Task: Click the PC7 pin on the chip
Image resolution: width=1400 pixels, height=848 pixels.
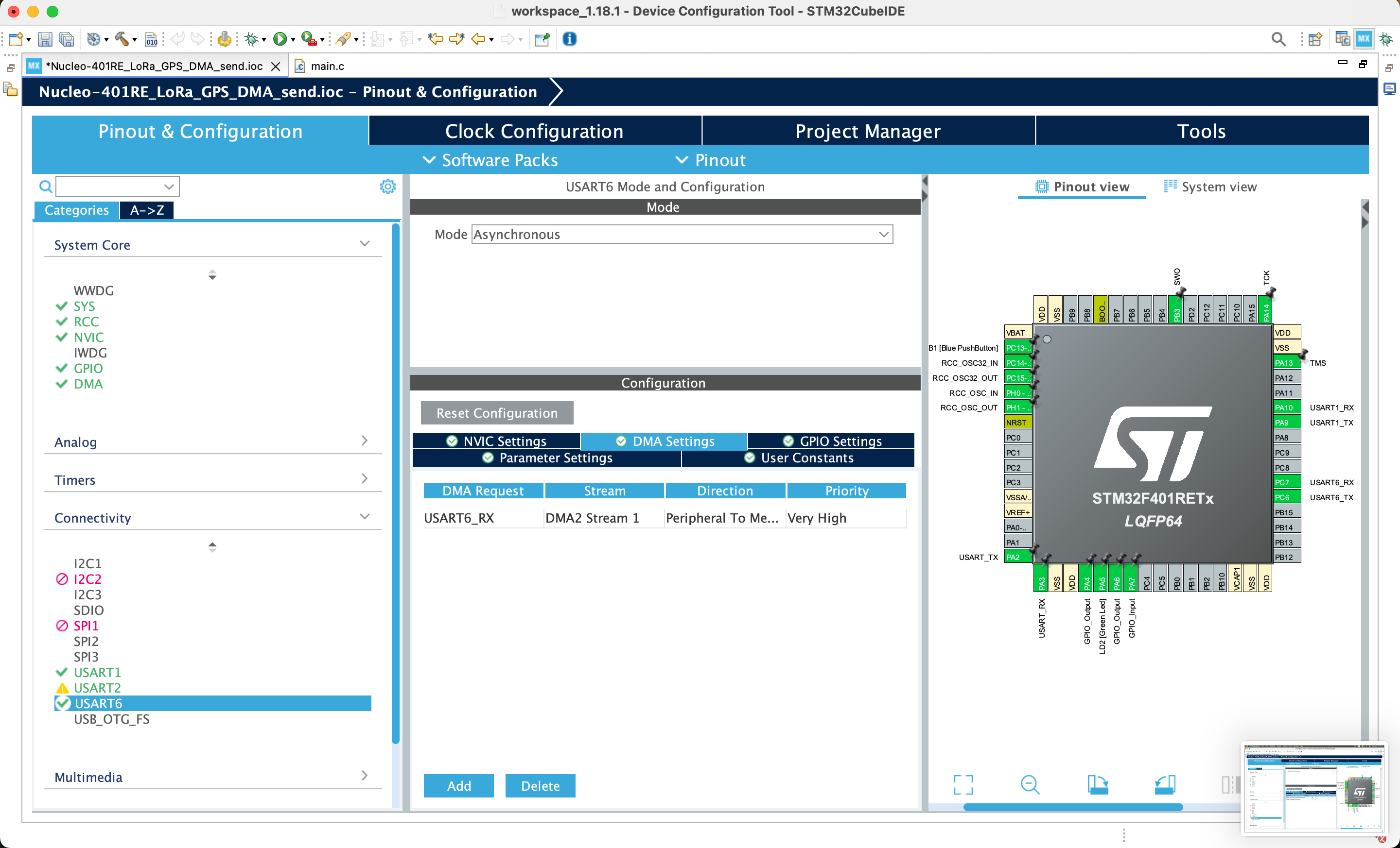Action: tap(1286, 482)
